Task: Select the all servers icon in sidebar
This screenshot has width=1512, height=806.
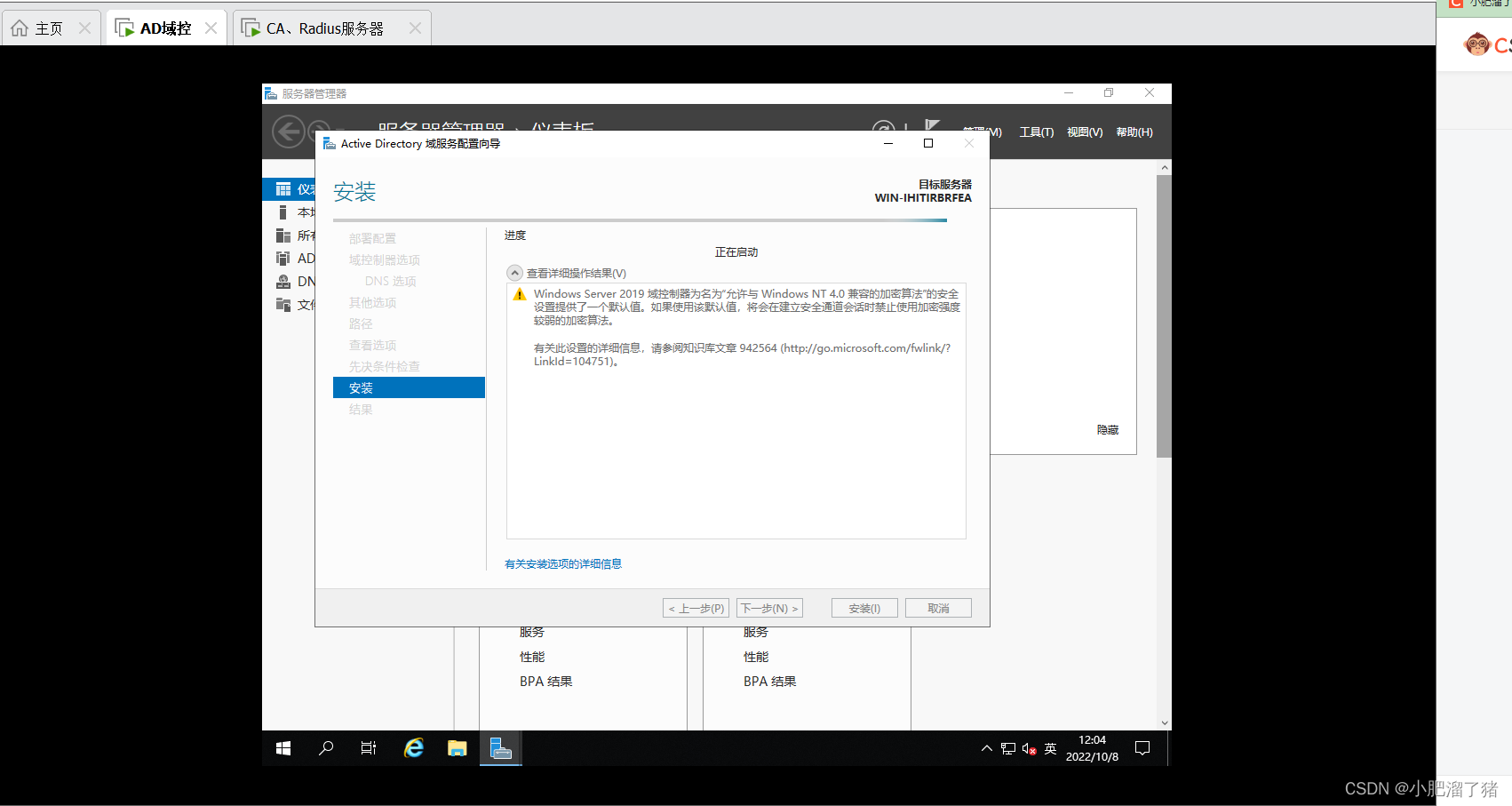Action: point(283,235)
